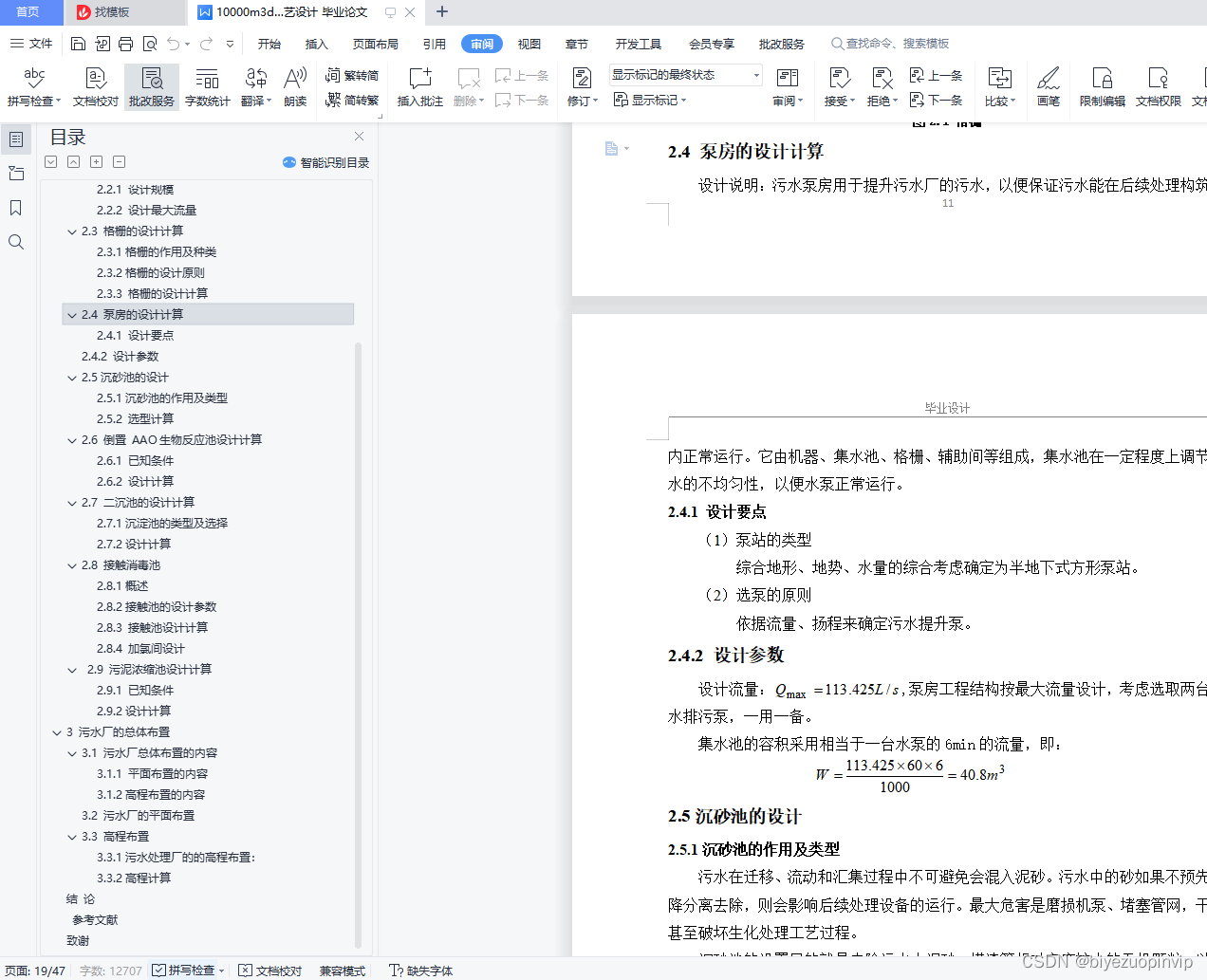Viewport: 1207px width, 980px height.
Task: Jump to 2.4.2 设计参数 in outline
Action: pyautogui.click(x=120, y=357)
